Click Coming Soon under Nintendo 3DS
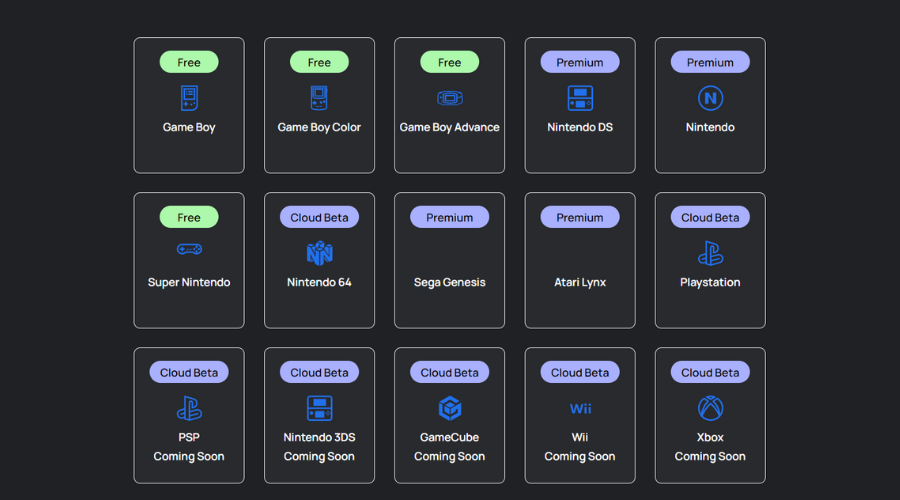The height and width of the screenshot is (500, 900). click(x=319, y=456)
